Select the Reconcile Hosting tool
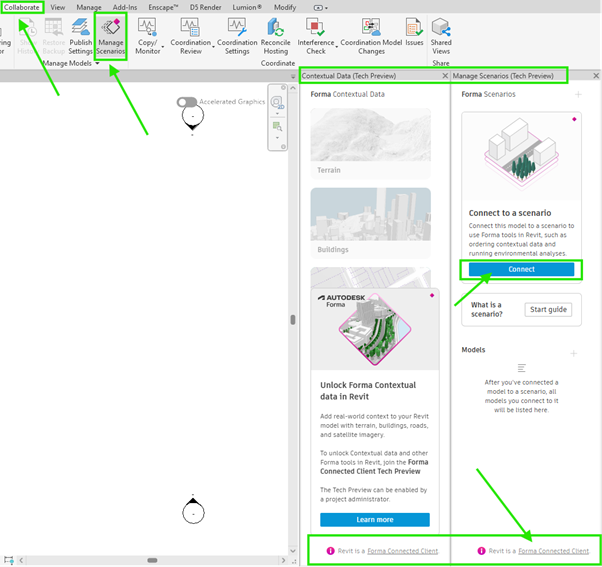Screen dimensions: 602x567 [275, 37]
